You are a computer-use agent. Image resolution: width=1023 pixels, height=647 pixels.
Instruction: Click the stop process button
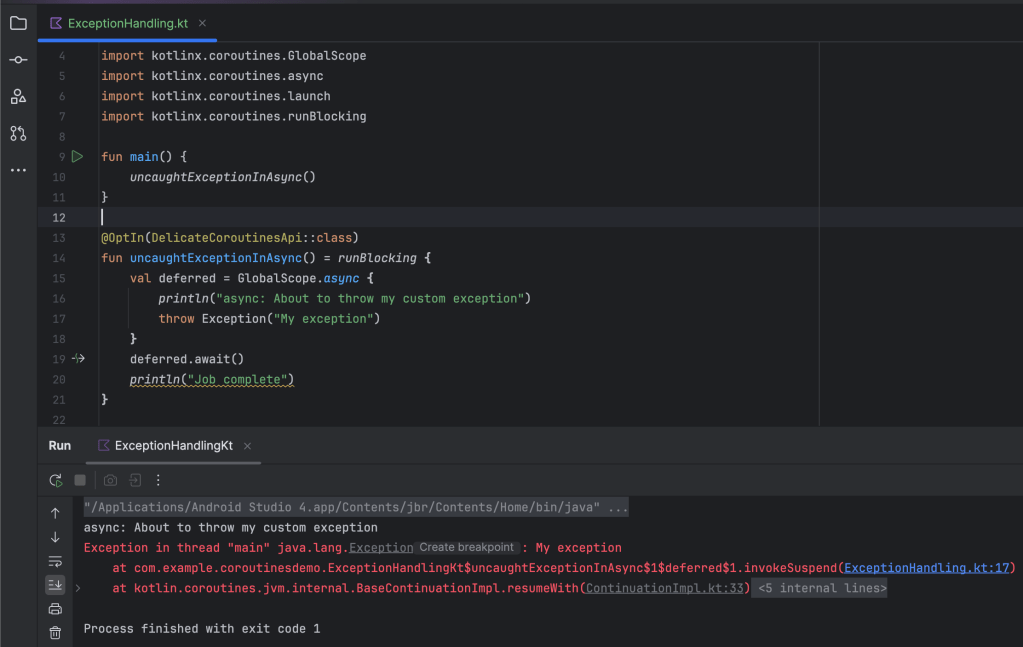pos(80,480)
